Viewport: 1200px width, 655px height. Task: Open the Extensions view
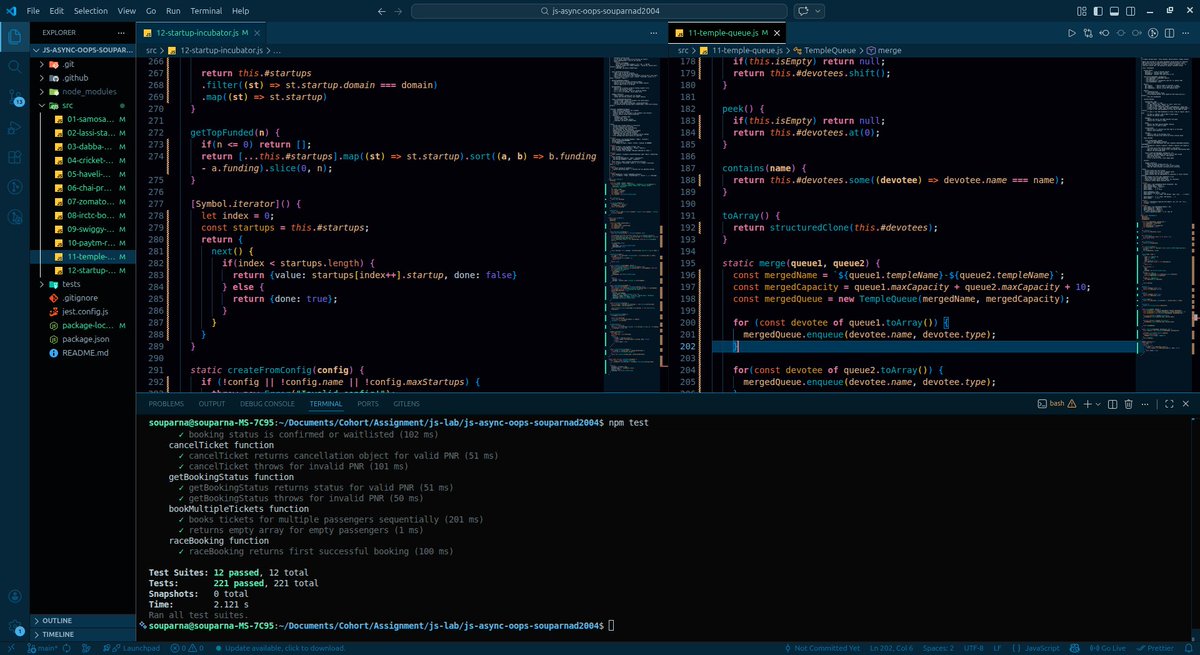pos(15,157)
